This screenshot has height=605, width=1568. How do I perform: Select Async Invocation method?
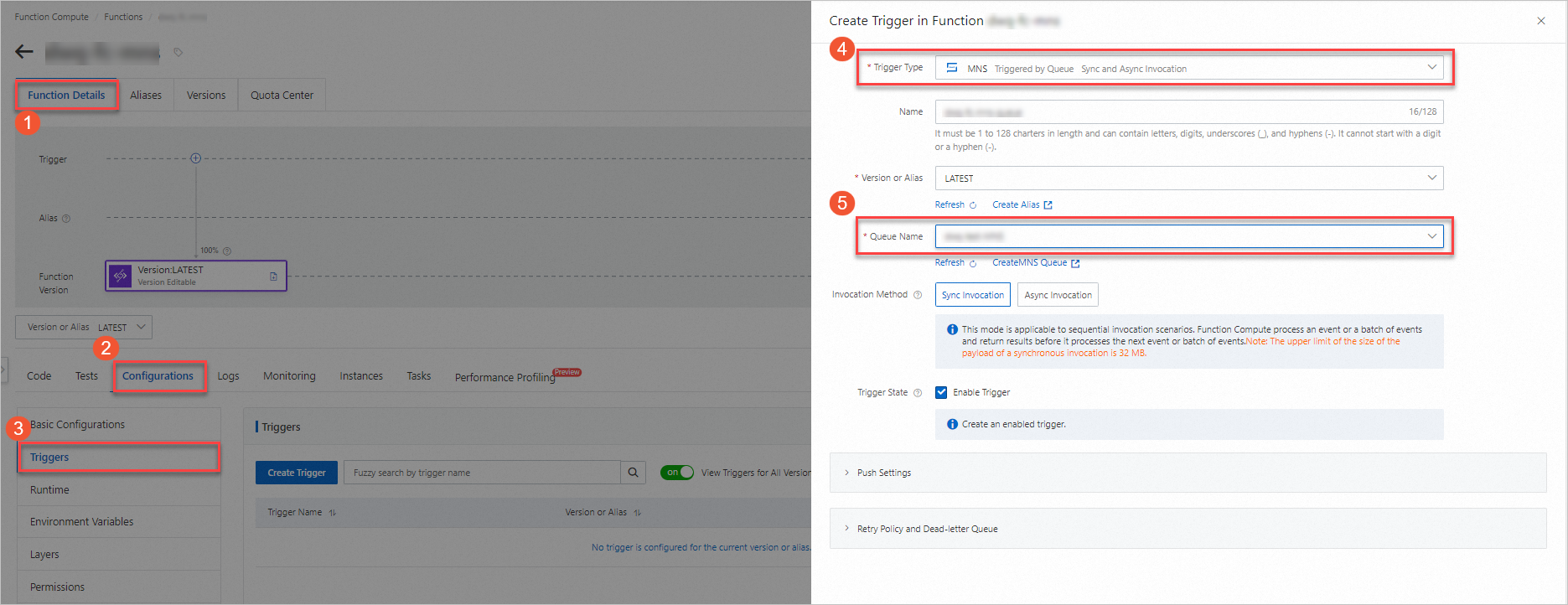pyautogui.click(x=1058, y=295)
